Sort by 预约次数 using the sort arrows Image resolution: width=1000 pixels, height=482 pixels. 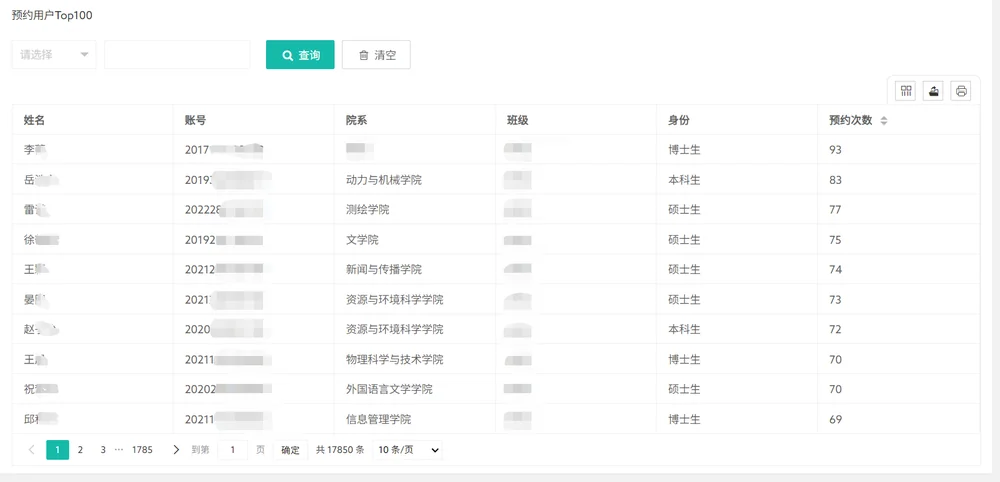[883, 120]
